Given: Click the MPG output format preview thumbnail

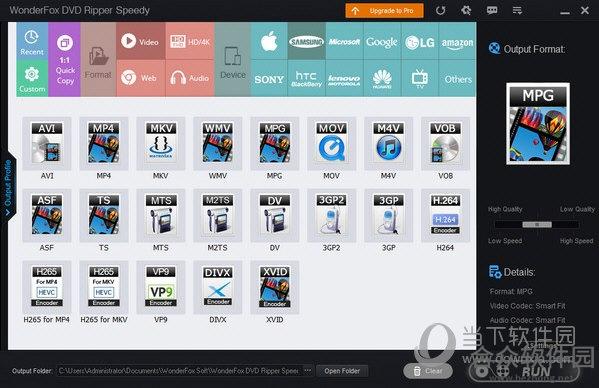Looking at the screenshot, I should (x=538, y=124).
